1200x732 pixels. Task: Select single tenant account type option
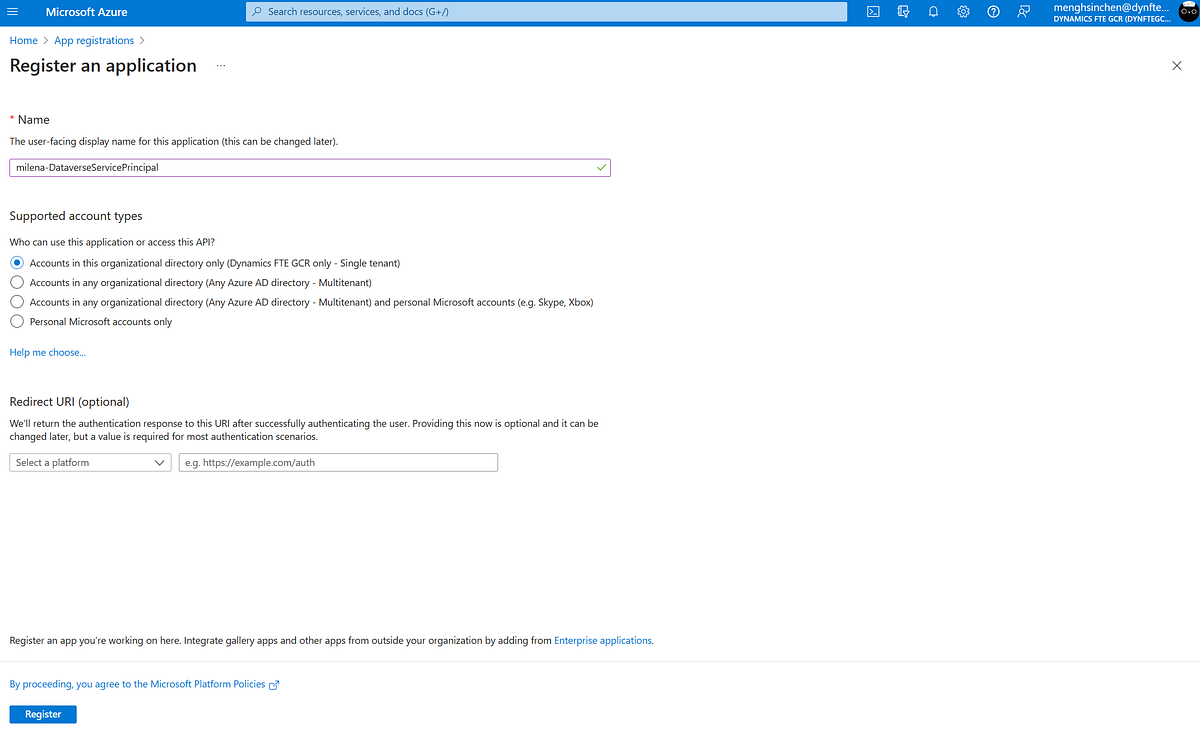(15, 262)
